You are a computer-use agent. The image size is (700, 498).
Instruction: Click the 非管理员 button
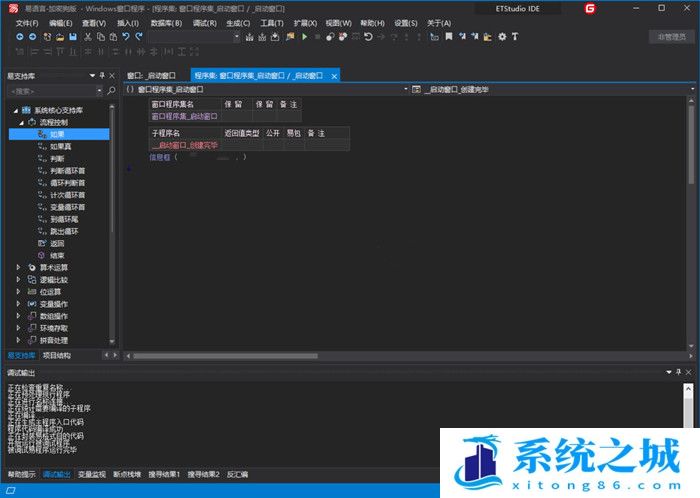coord(672,37)
